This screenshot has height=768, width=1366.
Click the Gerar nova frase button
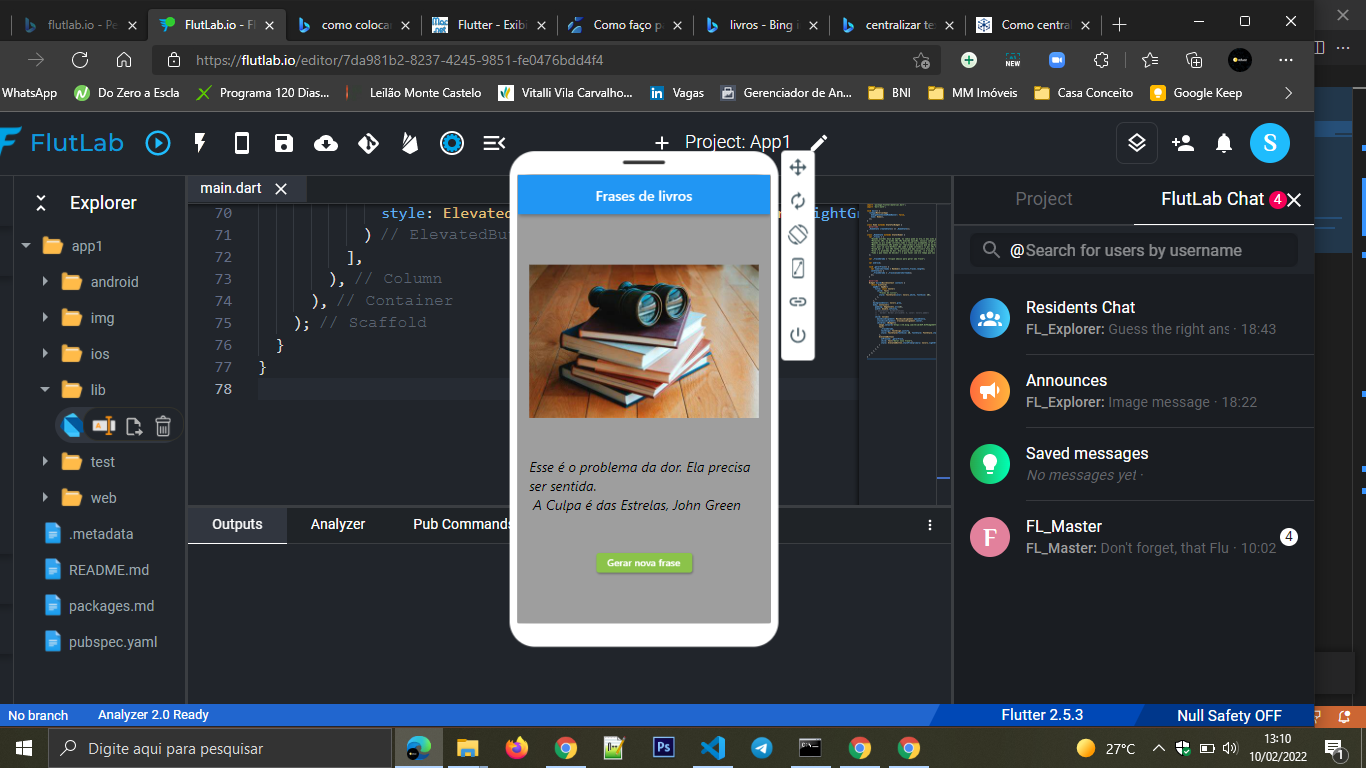643,563
